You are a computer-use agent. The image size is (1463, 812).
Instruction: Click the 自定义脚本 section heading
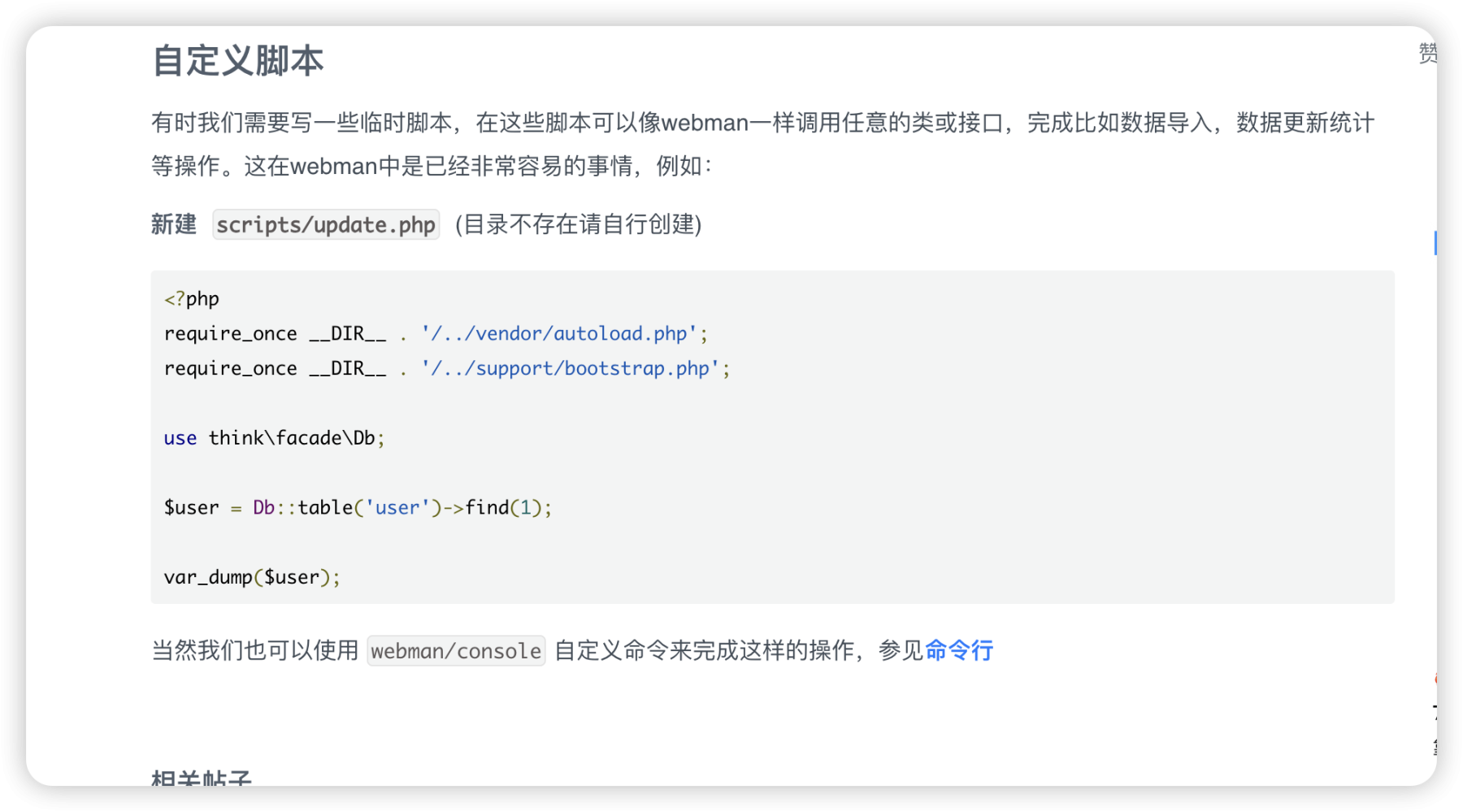(238, 61)
